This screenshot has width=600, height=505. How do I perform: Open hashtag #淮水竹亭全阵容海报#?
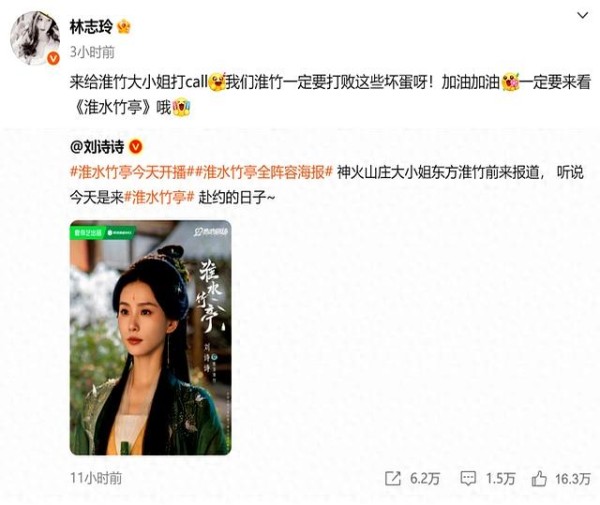point(264,172)
